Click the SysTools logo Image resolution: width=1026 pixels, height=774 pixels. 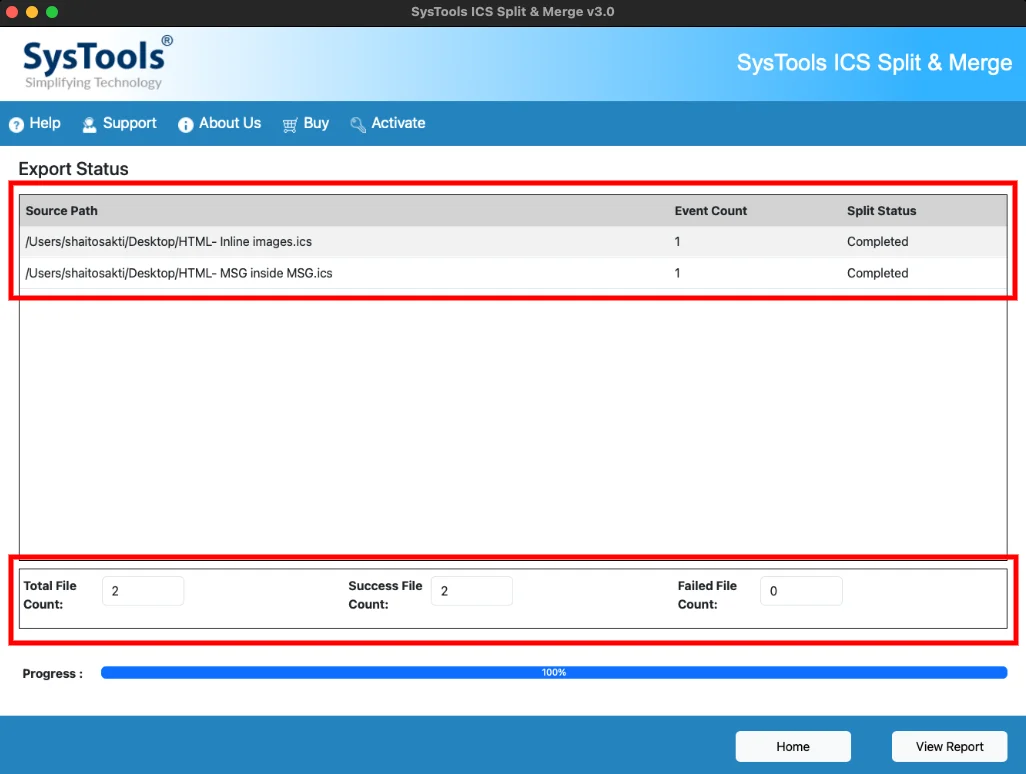[97, 63]
